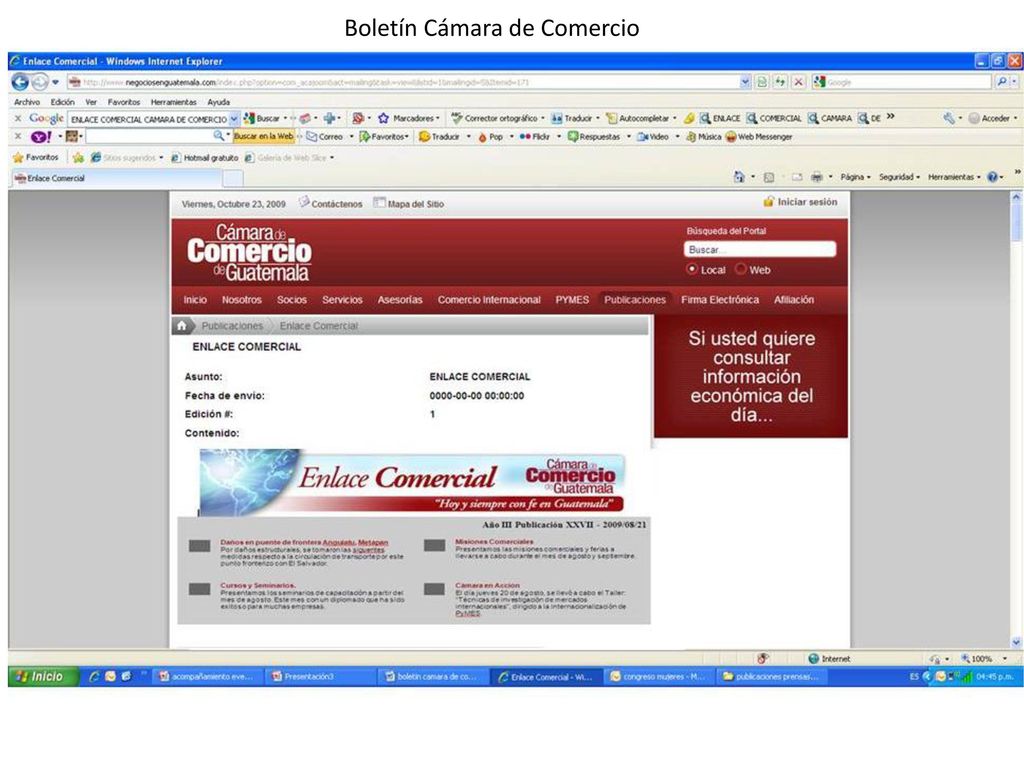Screen dimensions: 1024x768
Task: Click the browser Back arrow button
Action: coord(20,82)
